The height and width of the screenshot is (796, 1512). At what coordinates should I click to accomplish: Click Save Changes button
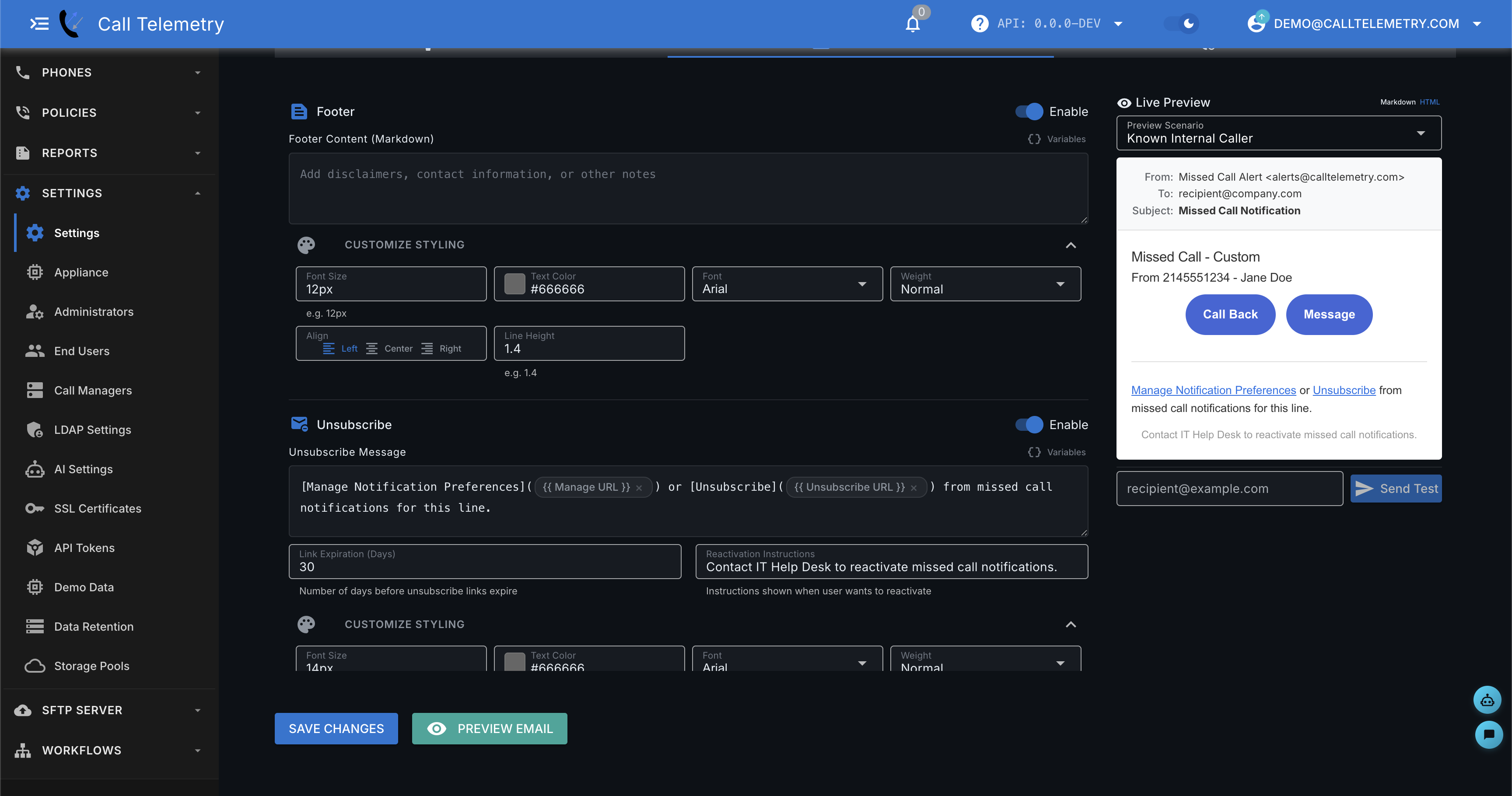pos(336,729)
